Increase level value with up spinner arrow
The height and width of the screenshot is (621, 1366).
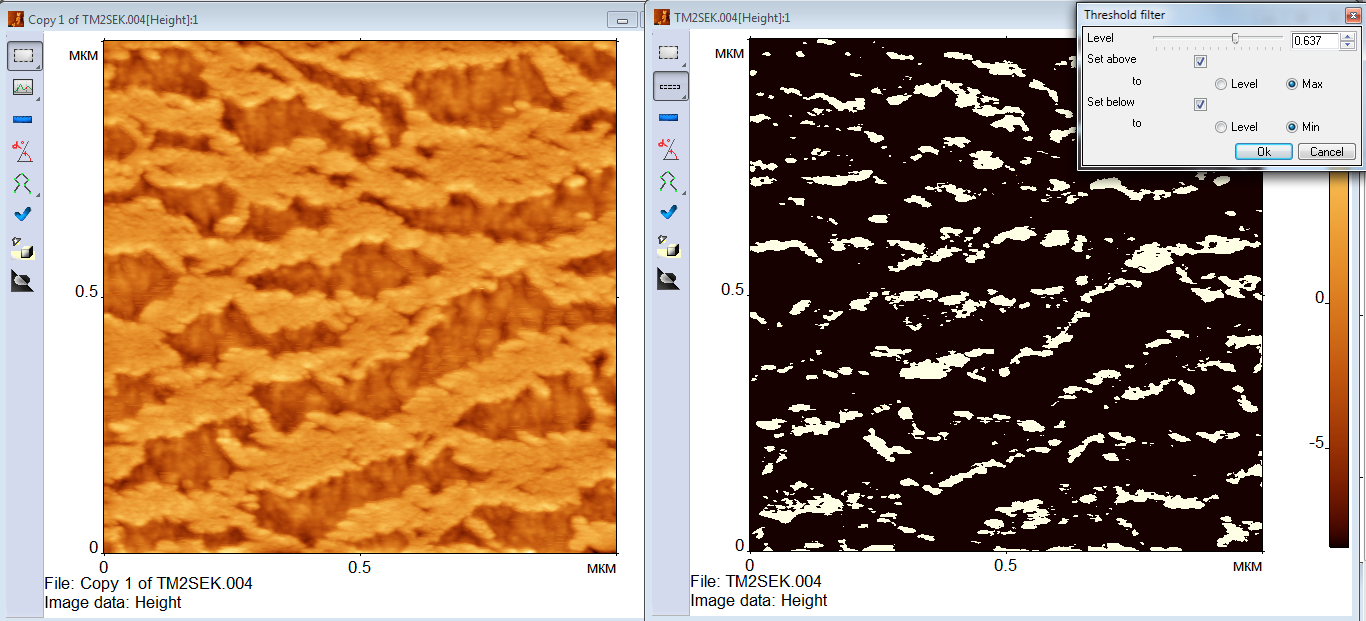(x=1347, y=37)
